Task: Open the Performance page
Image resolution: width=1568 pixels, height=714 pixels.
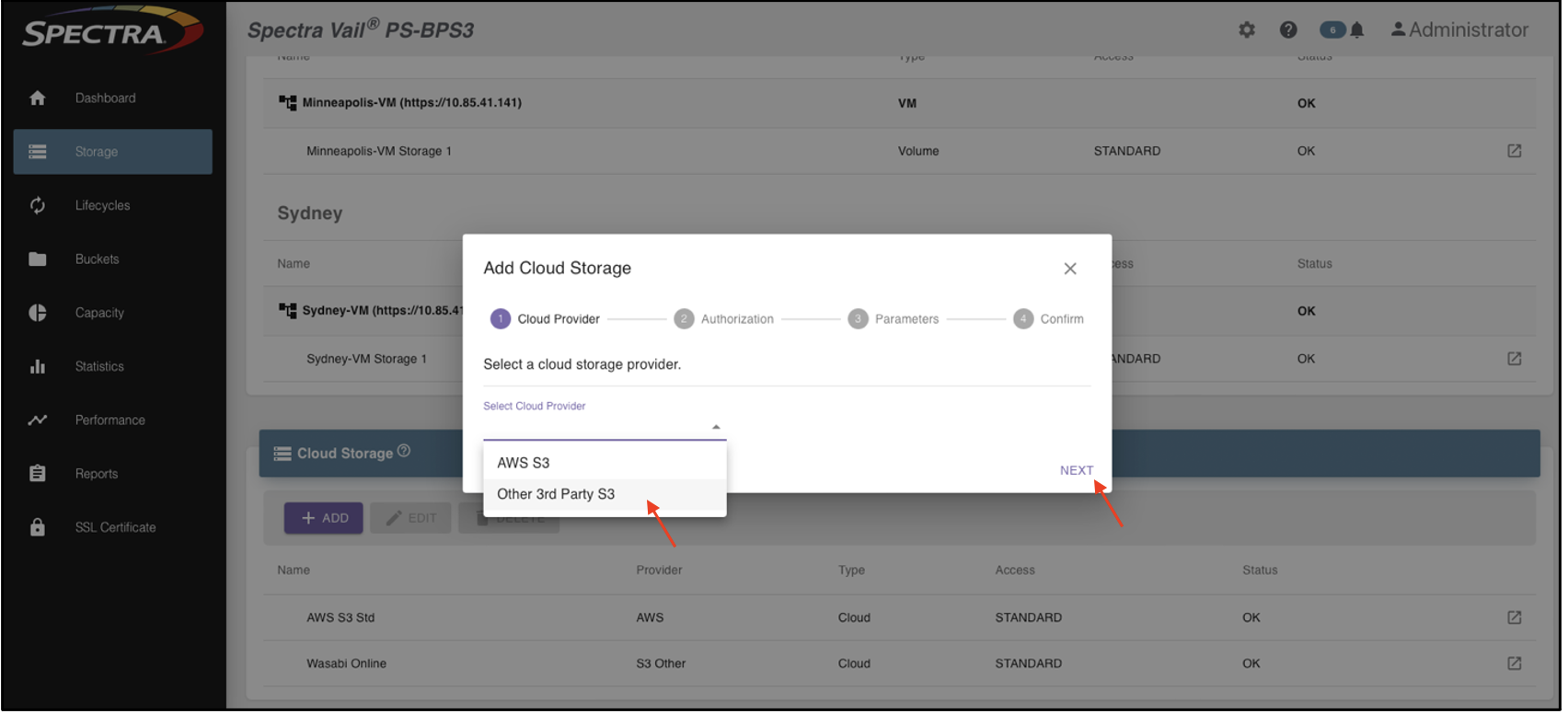Action: coord(113,420)
